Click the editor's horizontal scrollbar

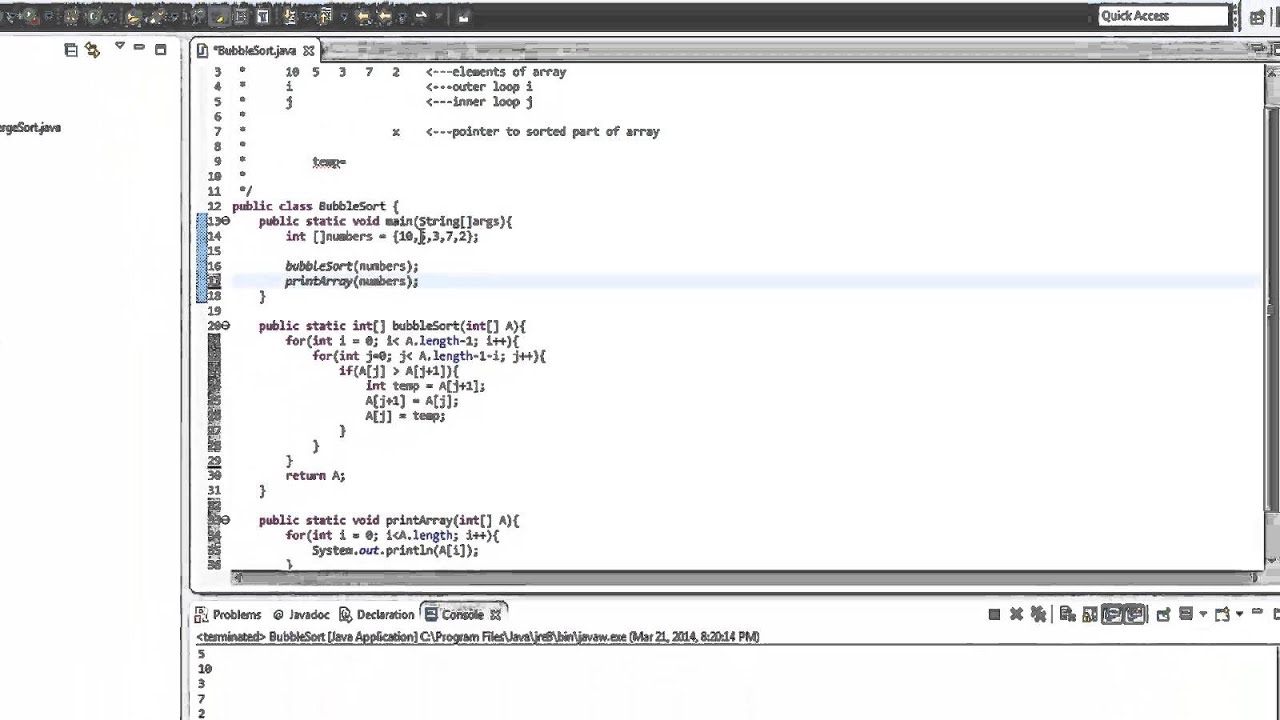(746, 577)
